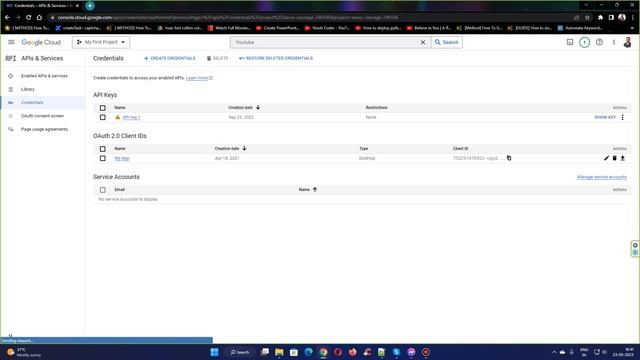640x360 pixels.
Task: Click Create Credentials
Action: point(170,58)
